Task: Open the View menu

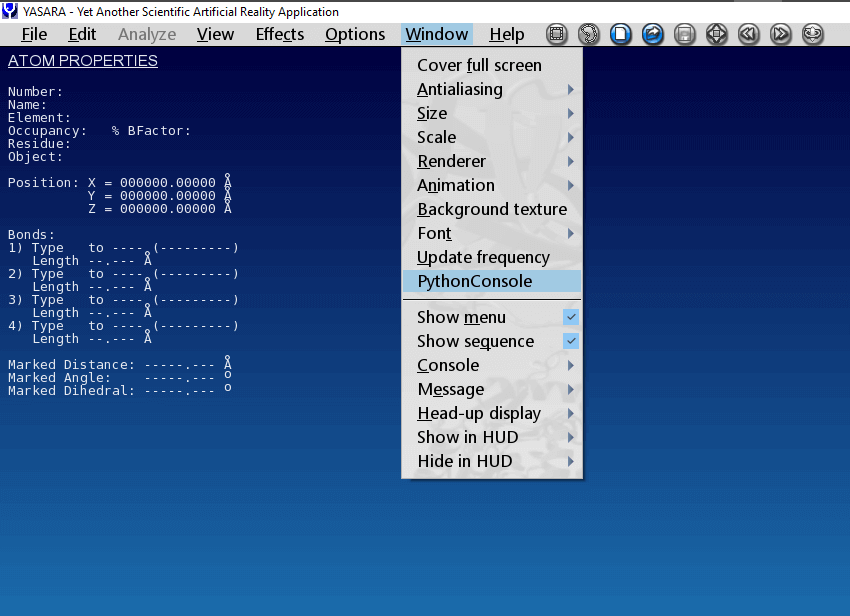Action: tap(215, 34)
